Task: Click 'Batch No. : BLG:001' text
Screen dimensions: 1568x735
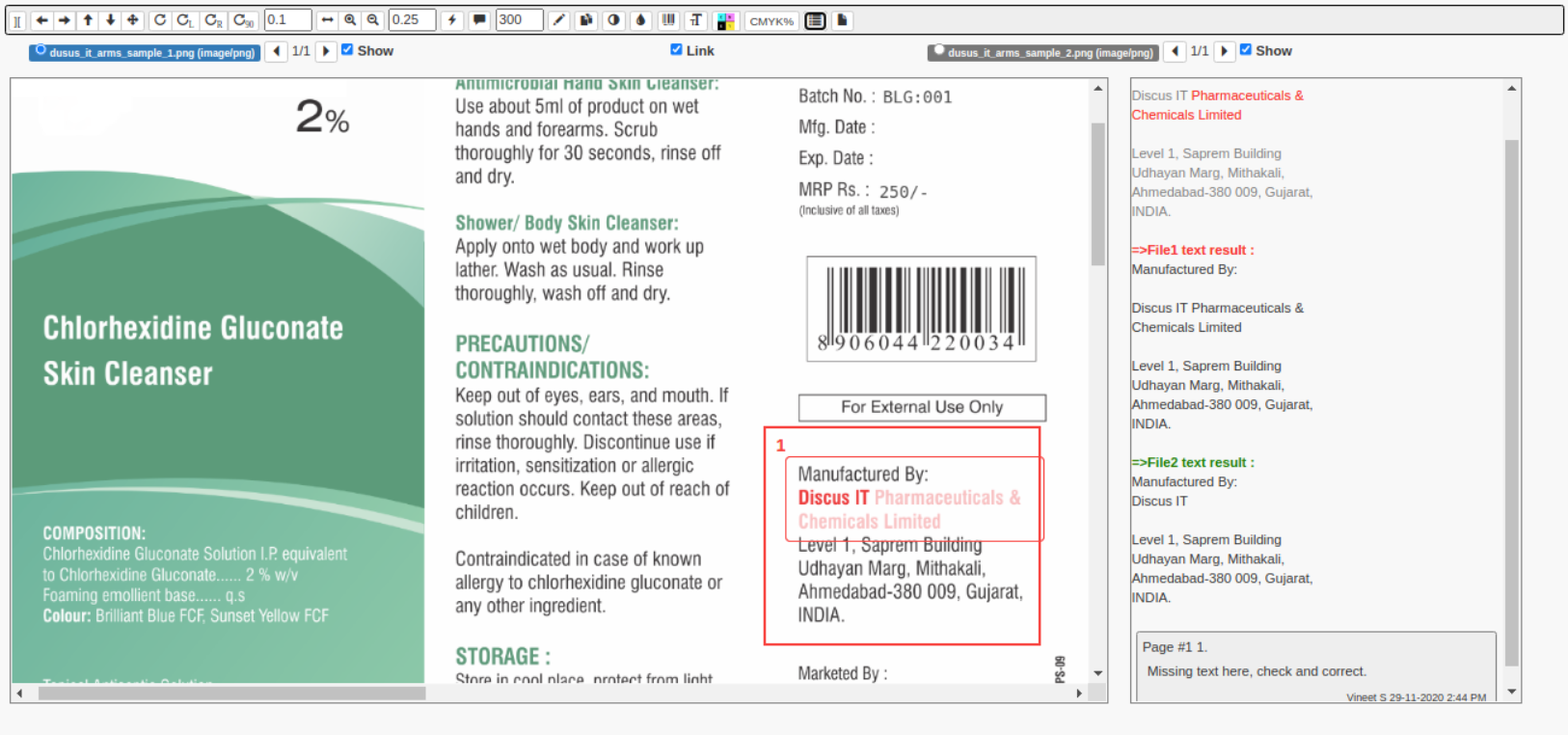Action: tap(875, 96)
